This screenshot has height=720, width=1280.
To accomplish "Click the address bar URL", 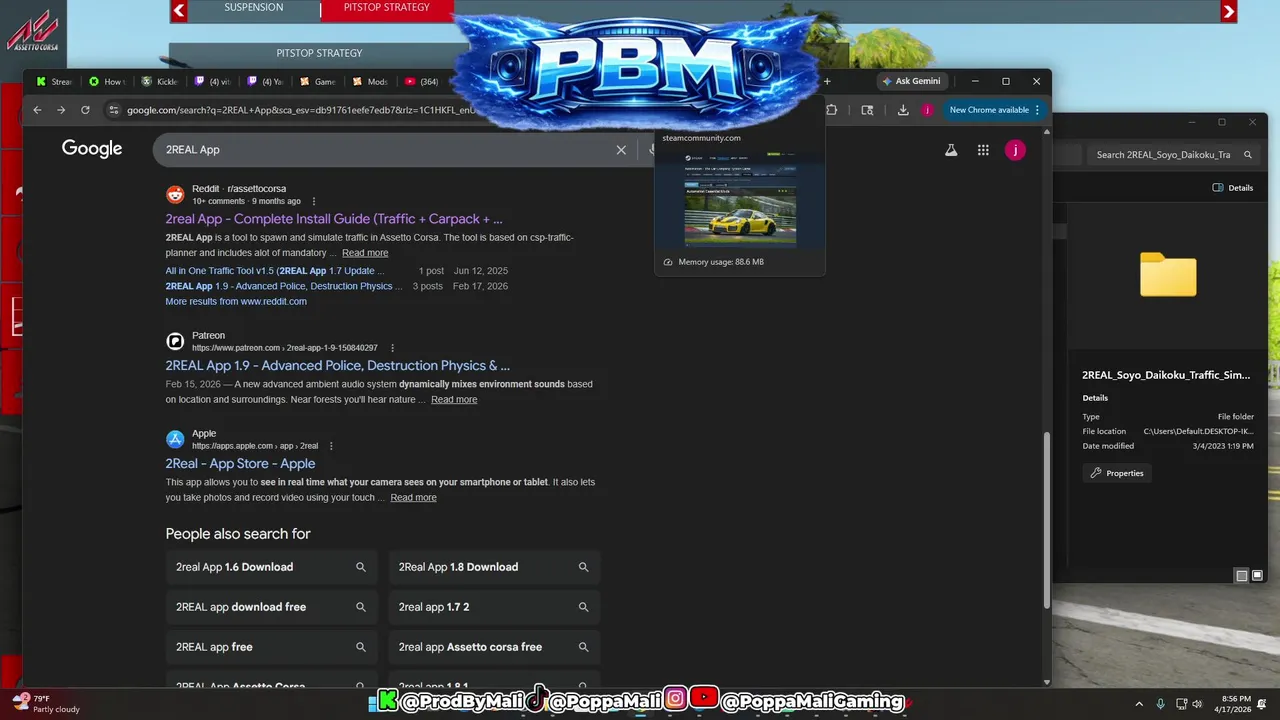I will (300, 110).
